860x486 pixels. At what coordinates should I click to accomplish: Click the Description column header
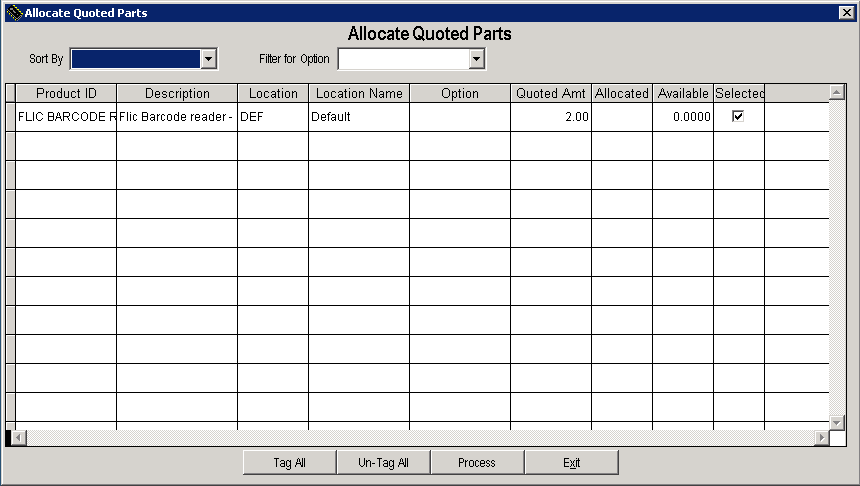[177, 93]
